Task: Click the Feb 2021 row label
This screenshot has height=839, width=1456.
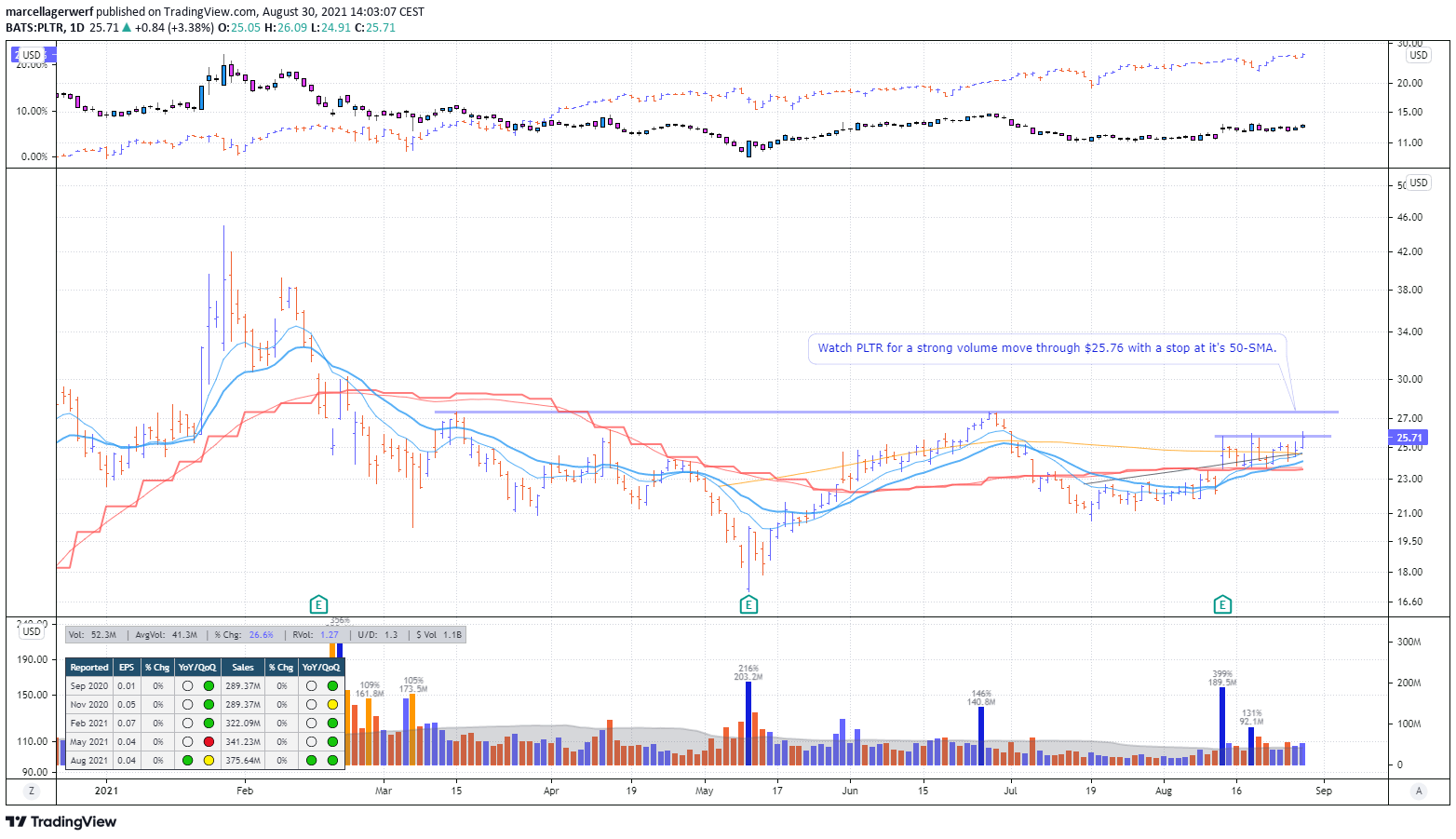Action: click(89, 724)
